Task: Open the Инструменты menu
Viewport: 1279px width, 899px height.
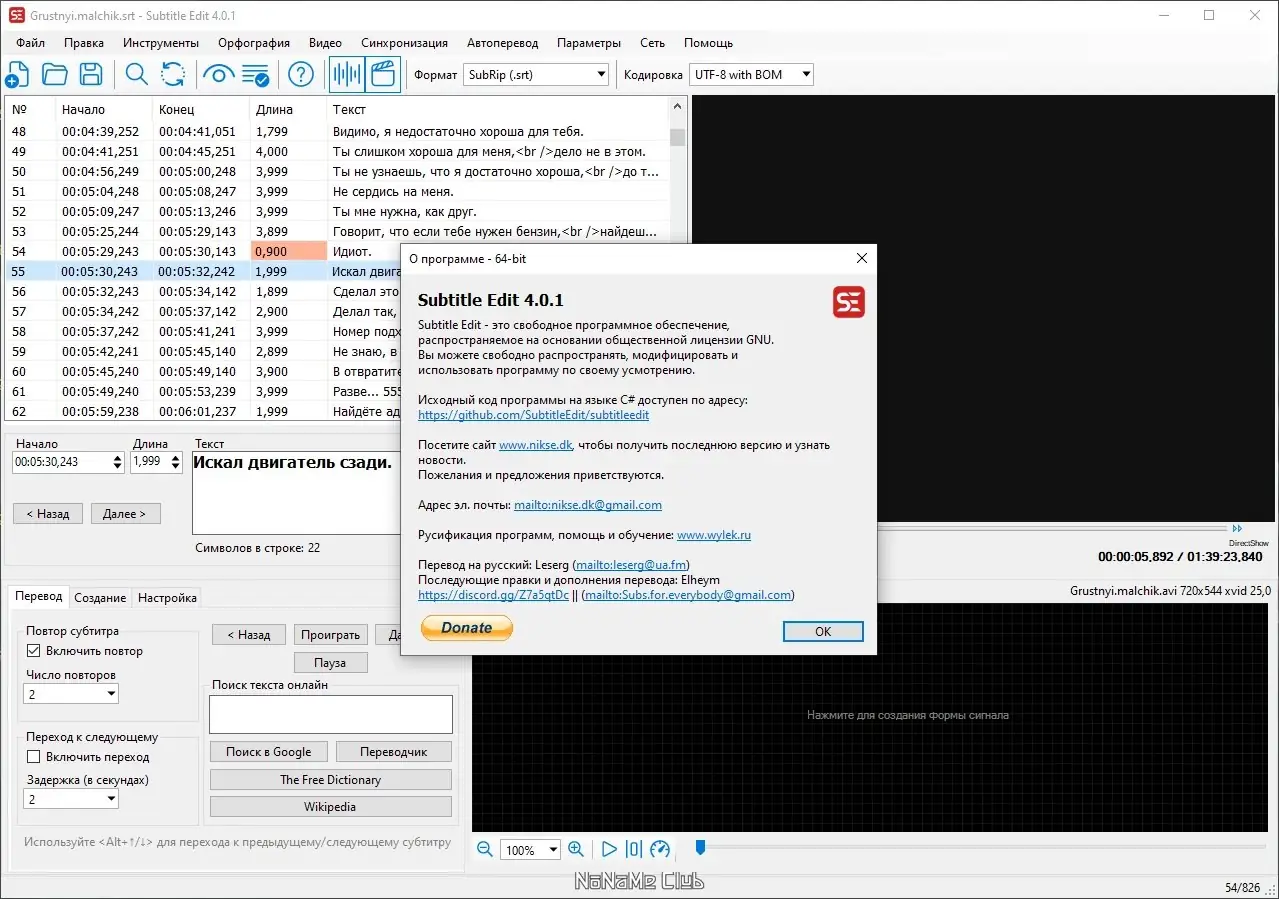Action: point(161,43)
